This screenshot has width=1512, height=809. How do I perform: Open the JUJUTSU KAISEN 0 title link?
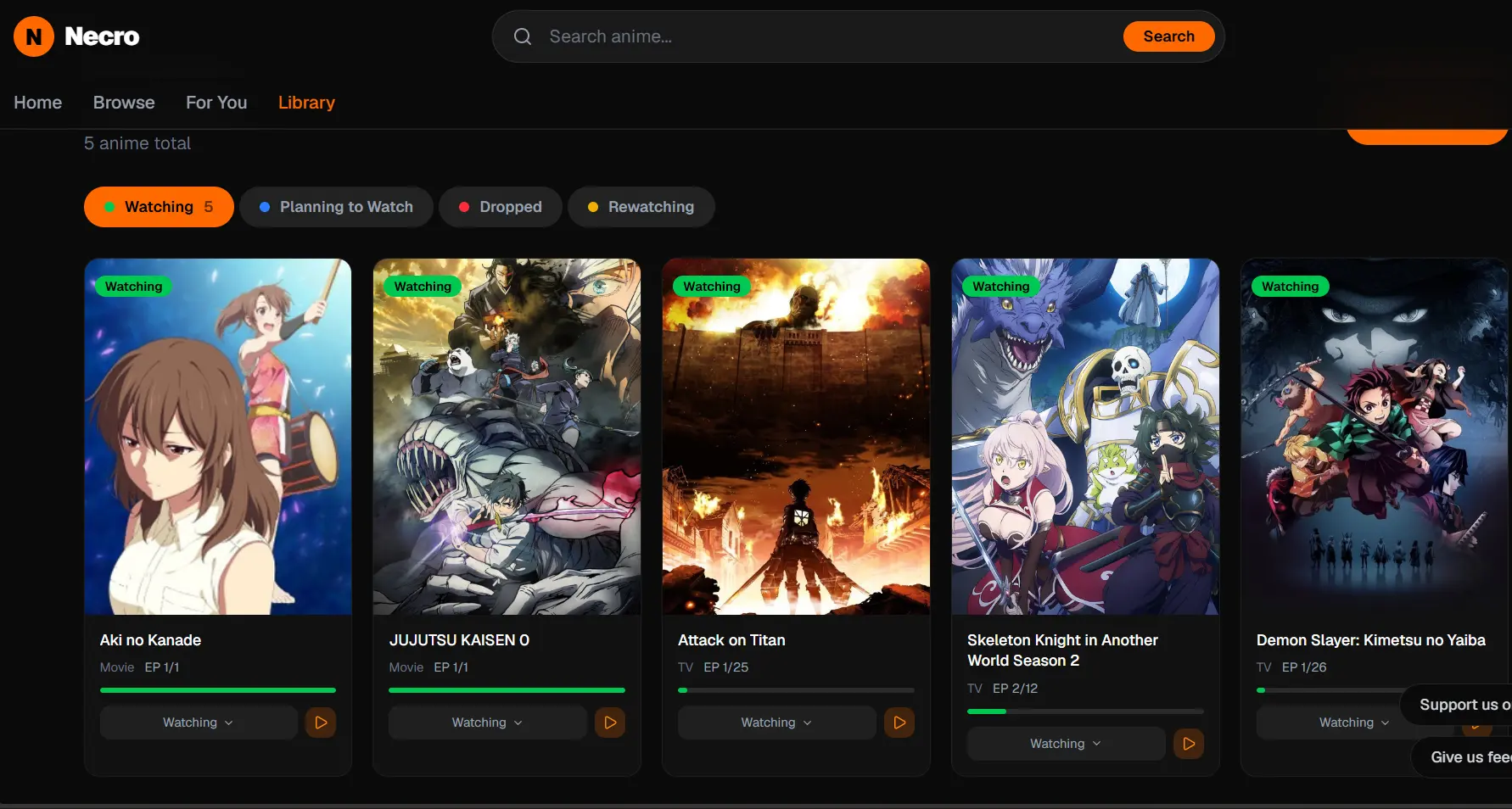459,640
